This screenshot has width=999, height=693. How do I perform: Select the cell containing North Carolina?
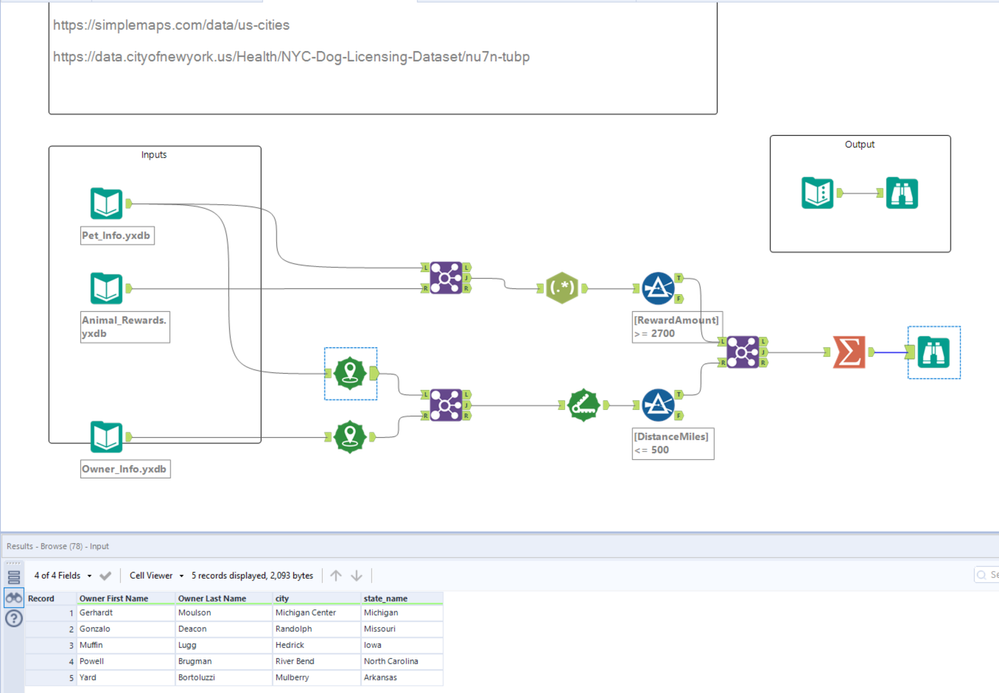click(x=401, y=661)
